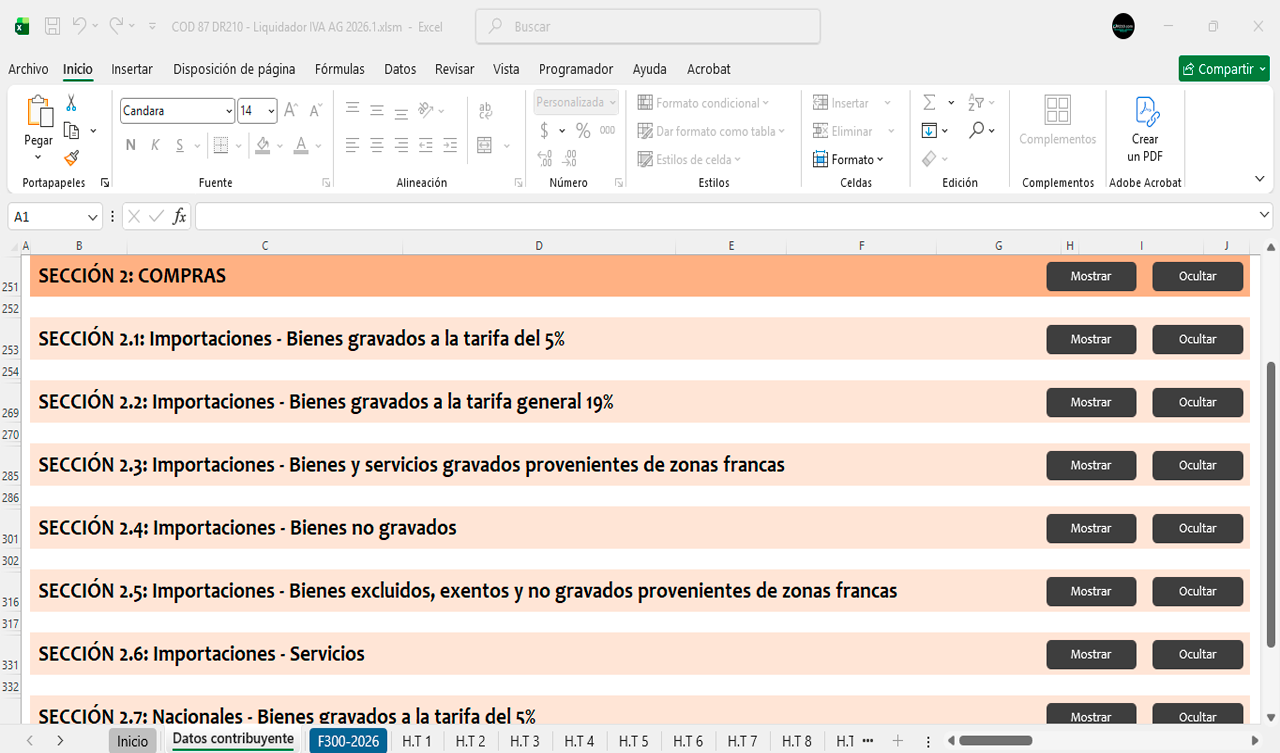
Task: Click the currency dollar format icon
Action: click(x=544, y=131)
